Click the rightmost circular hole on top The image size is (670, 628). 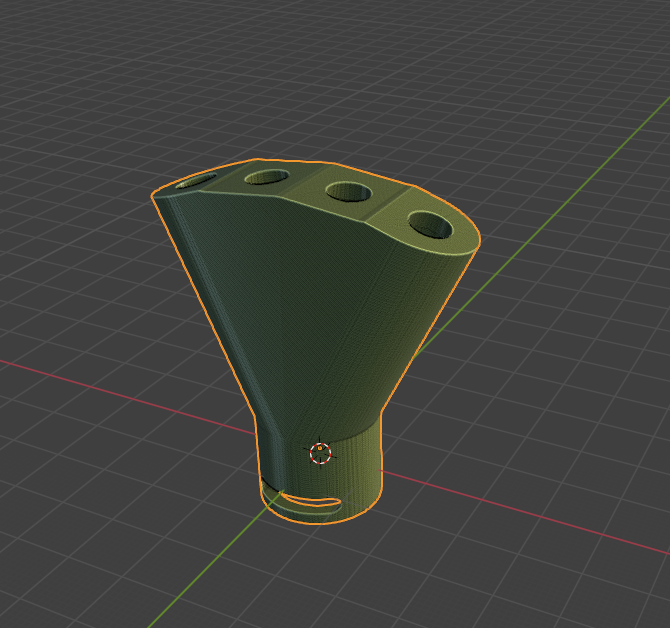(x=430, y=225)
